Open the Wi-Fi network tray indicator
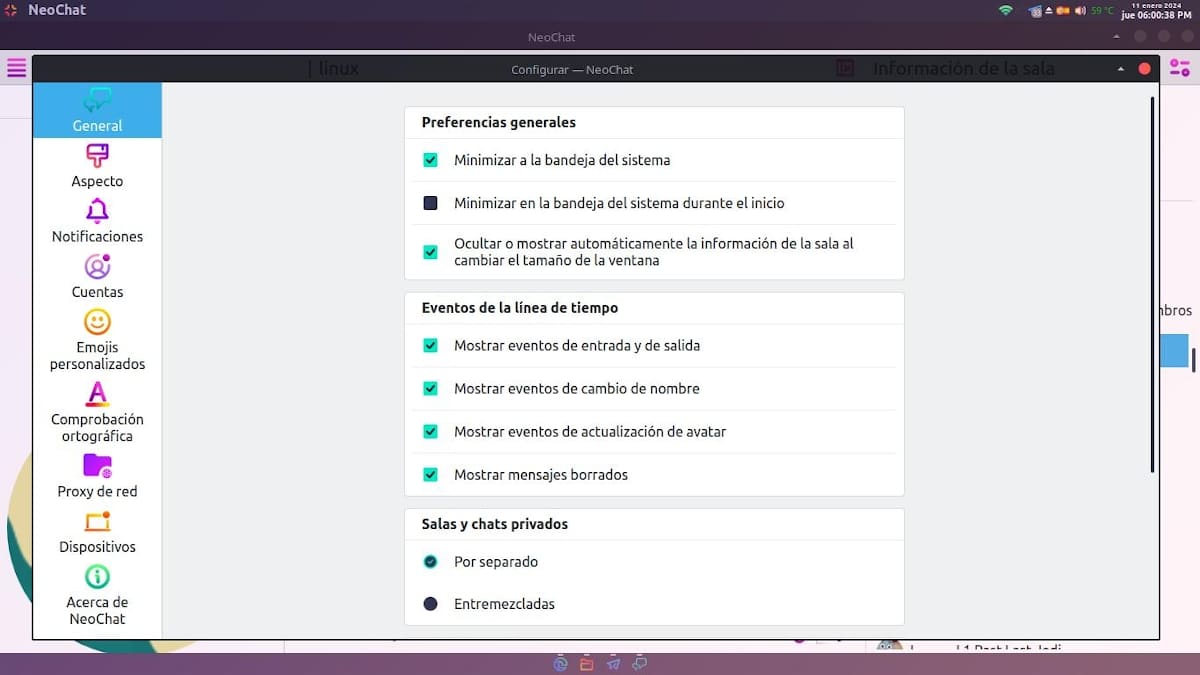The image size is (1200, 675). pos(1005,10)
